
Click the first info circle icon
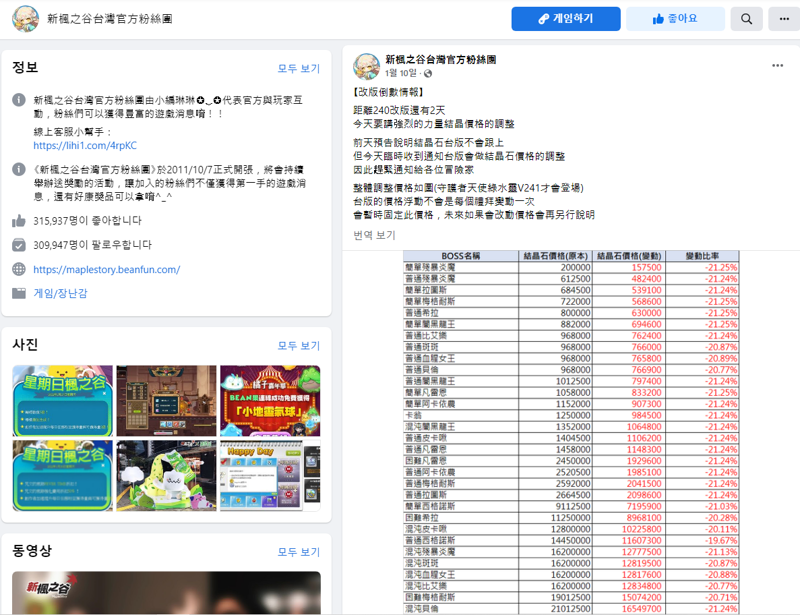coord(19,100)
